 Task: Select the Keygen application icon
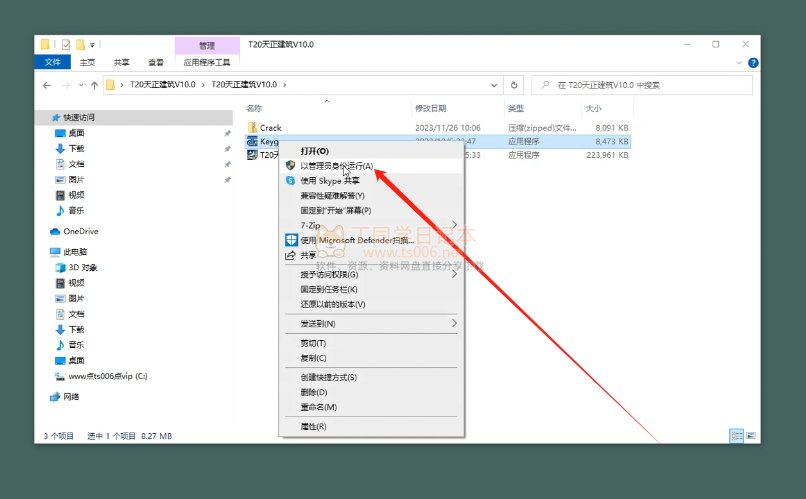pyautogui.click(x=252, y=141)
